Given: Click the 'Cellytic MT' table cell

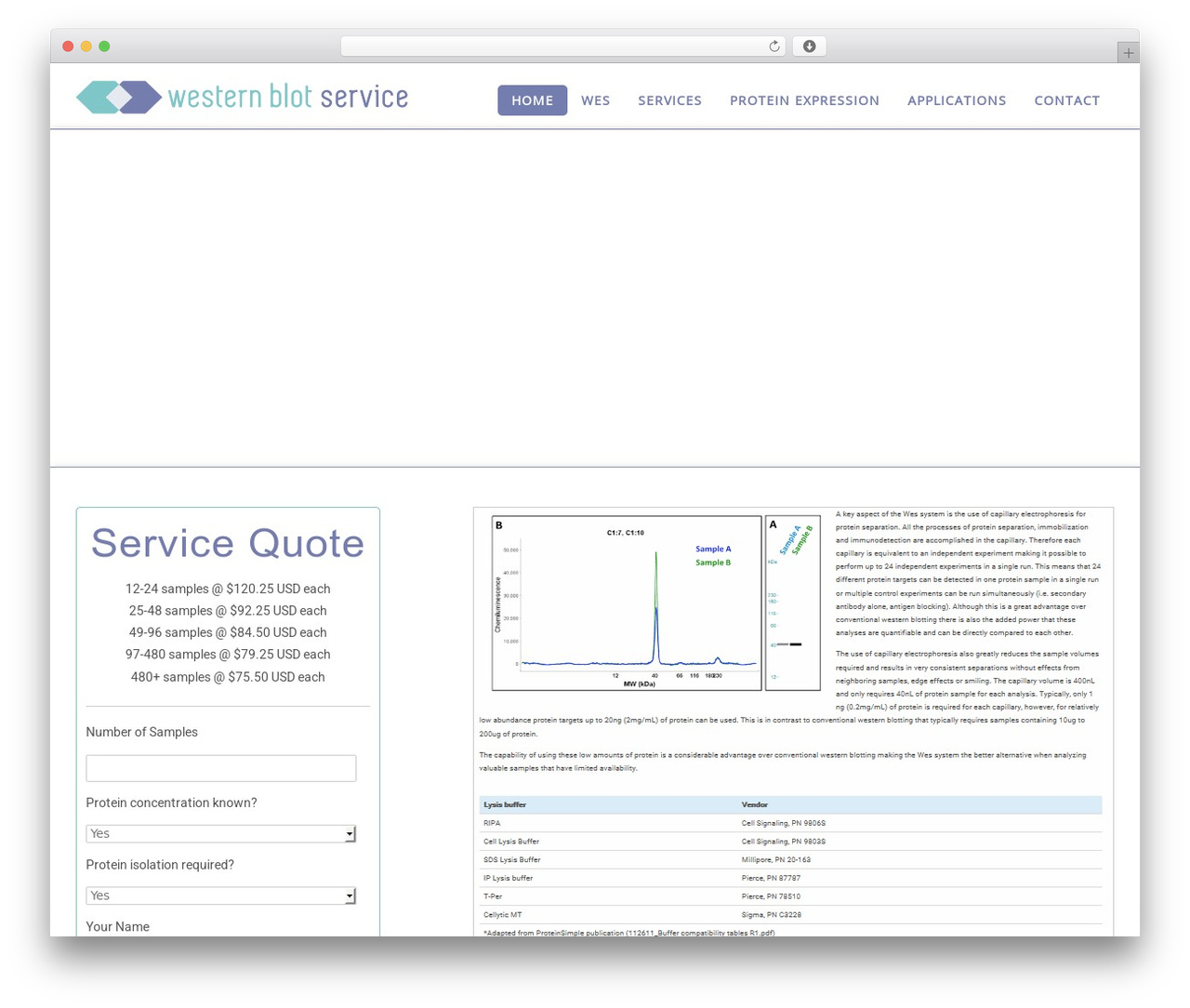Looking at the screenshot, I should point(503,915).
